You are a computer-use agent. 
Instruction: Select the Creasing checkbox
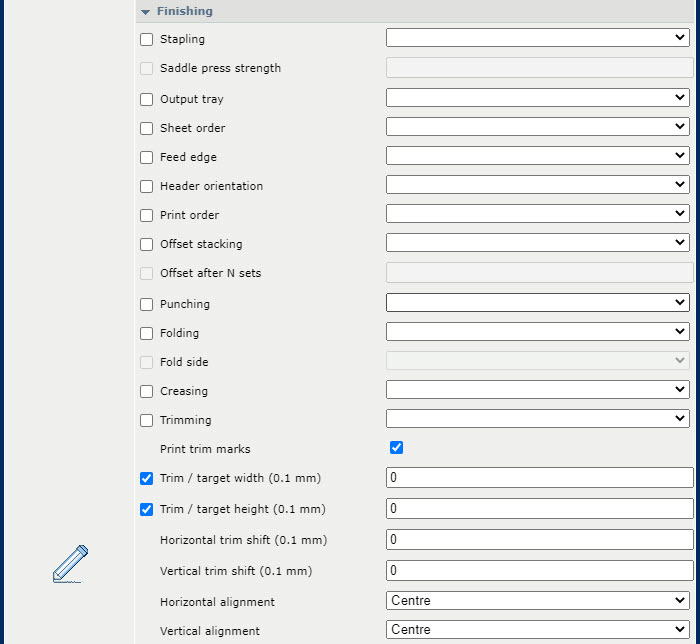147,391
